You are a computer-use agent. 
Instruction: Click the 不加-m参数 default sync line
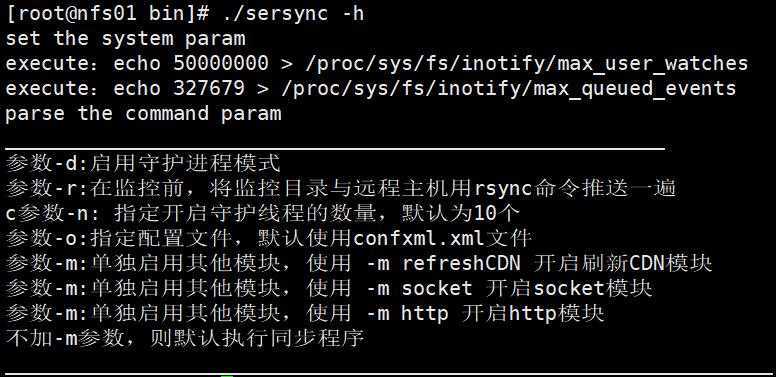pyautogui.click(x=185, y=339)
